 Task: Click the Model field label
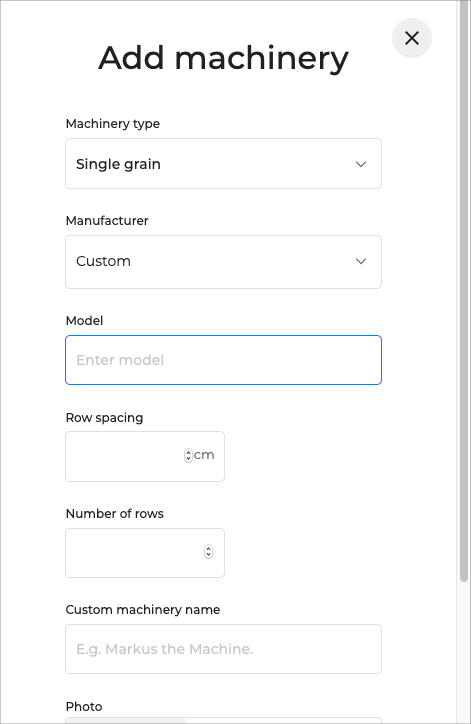[x=84, y=320]
